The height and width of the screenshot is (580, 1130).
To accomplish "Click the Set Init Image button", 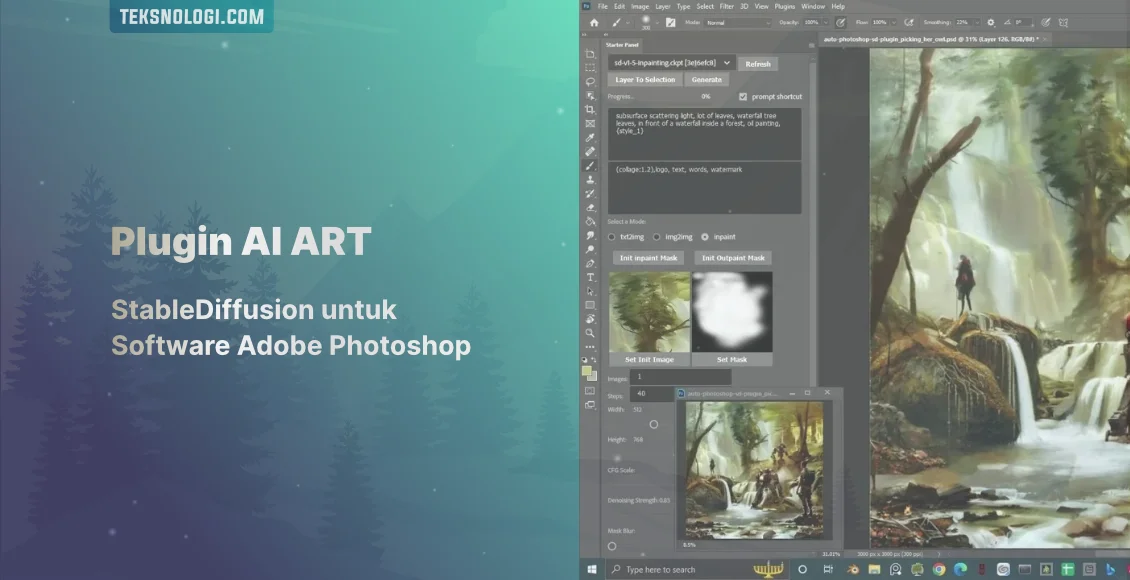I will pyautogui.click(x=649, y=360).
